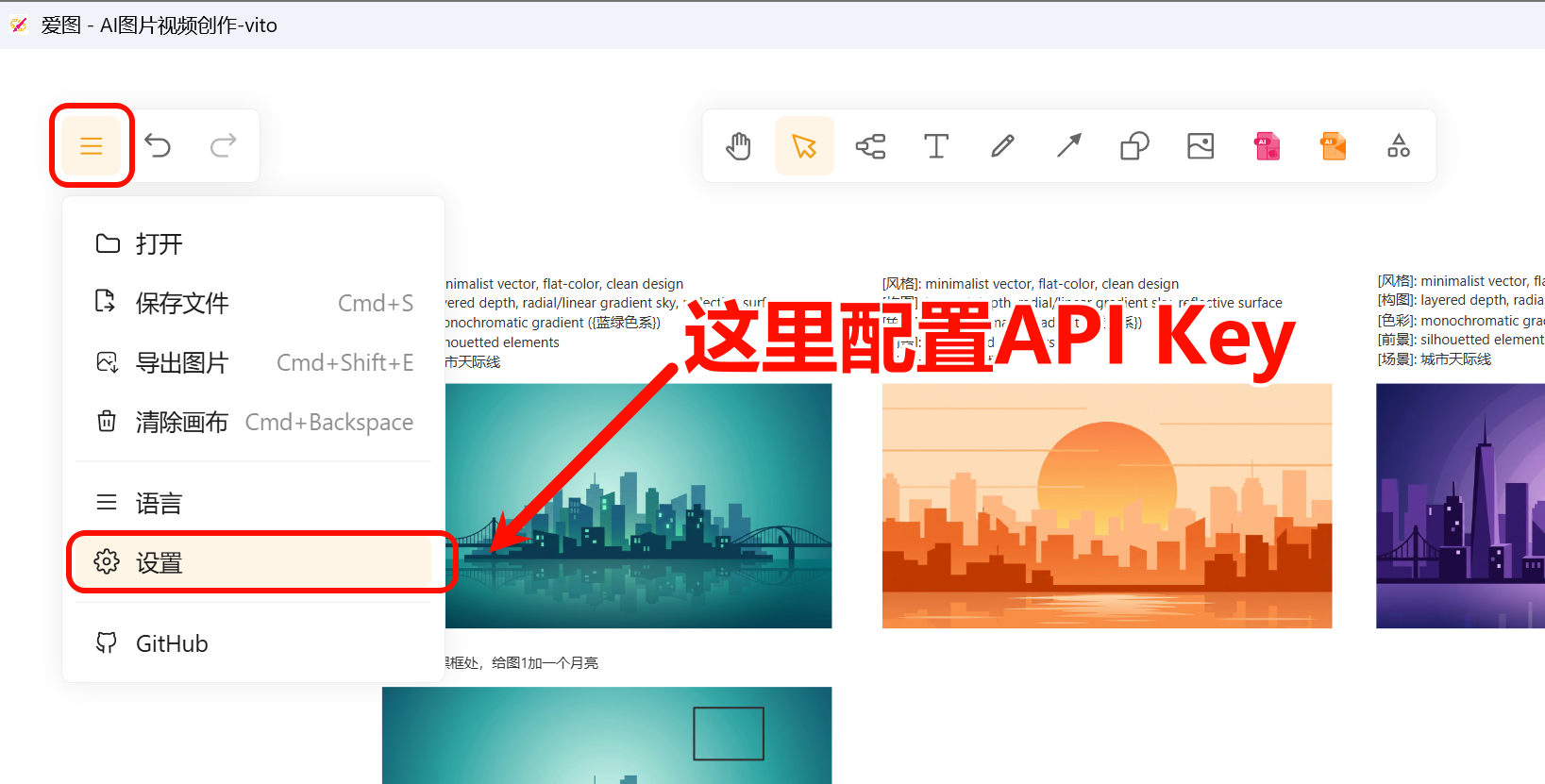The image size is (1545, 784).
Task: Select the Text tool
Action: (936, 146)
